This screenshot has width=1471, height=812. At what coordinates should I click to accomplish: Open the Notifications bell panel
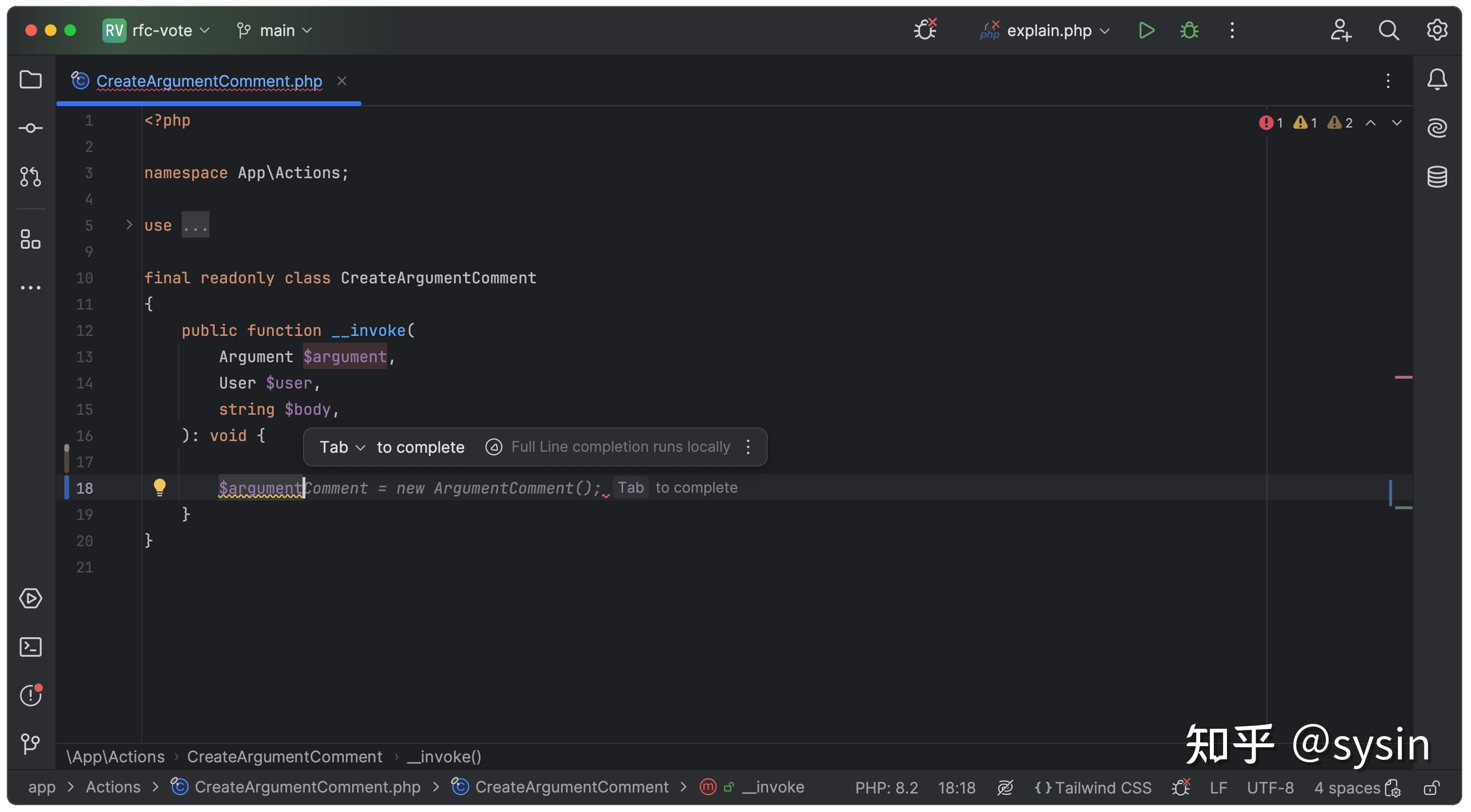[x=1437, y=79]
